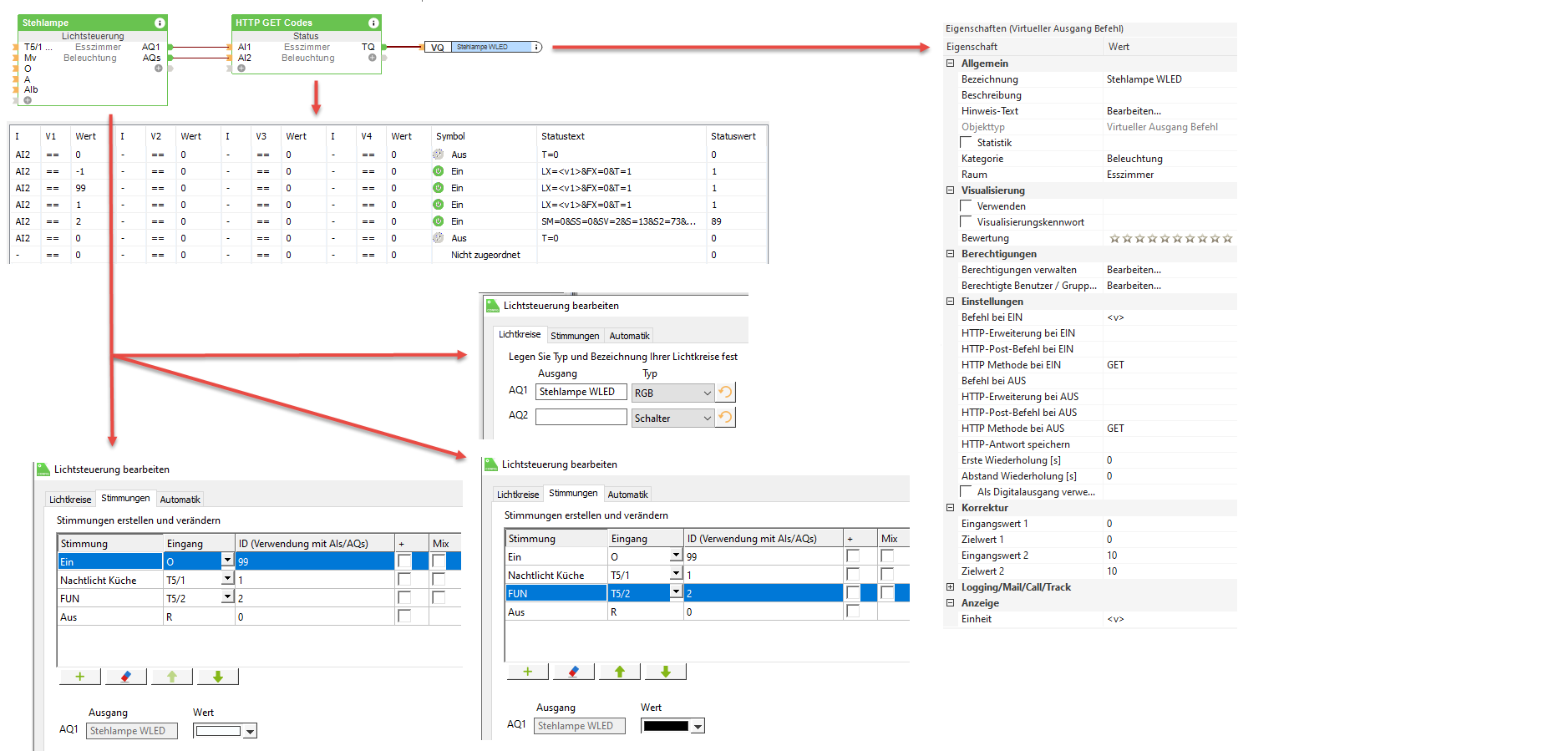Click the Ein symbol icon in the Statuswert 89 row
1568x756 pixels.
[x=438, y=221]
